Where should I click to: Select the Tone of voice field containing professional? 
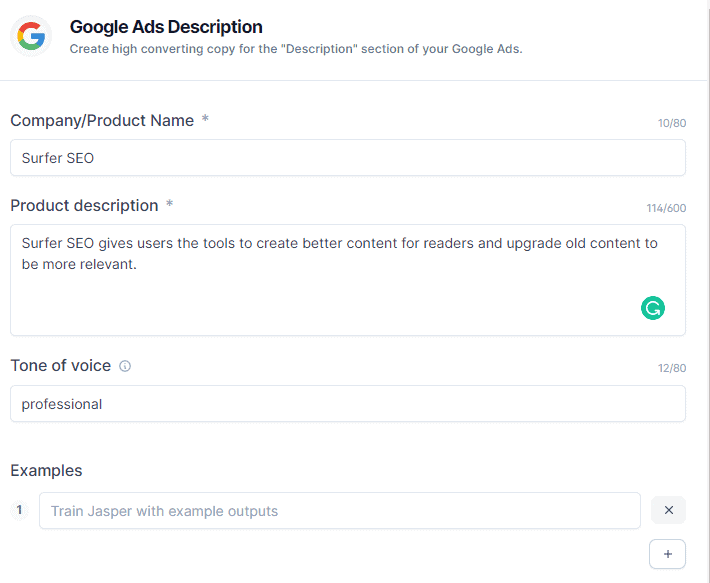[x=347, y=404]
